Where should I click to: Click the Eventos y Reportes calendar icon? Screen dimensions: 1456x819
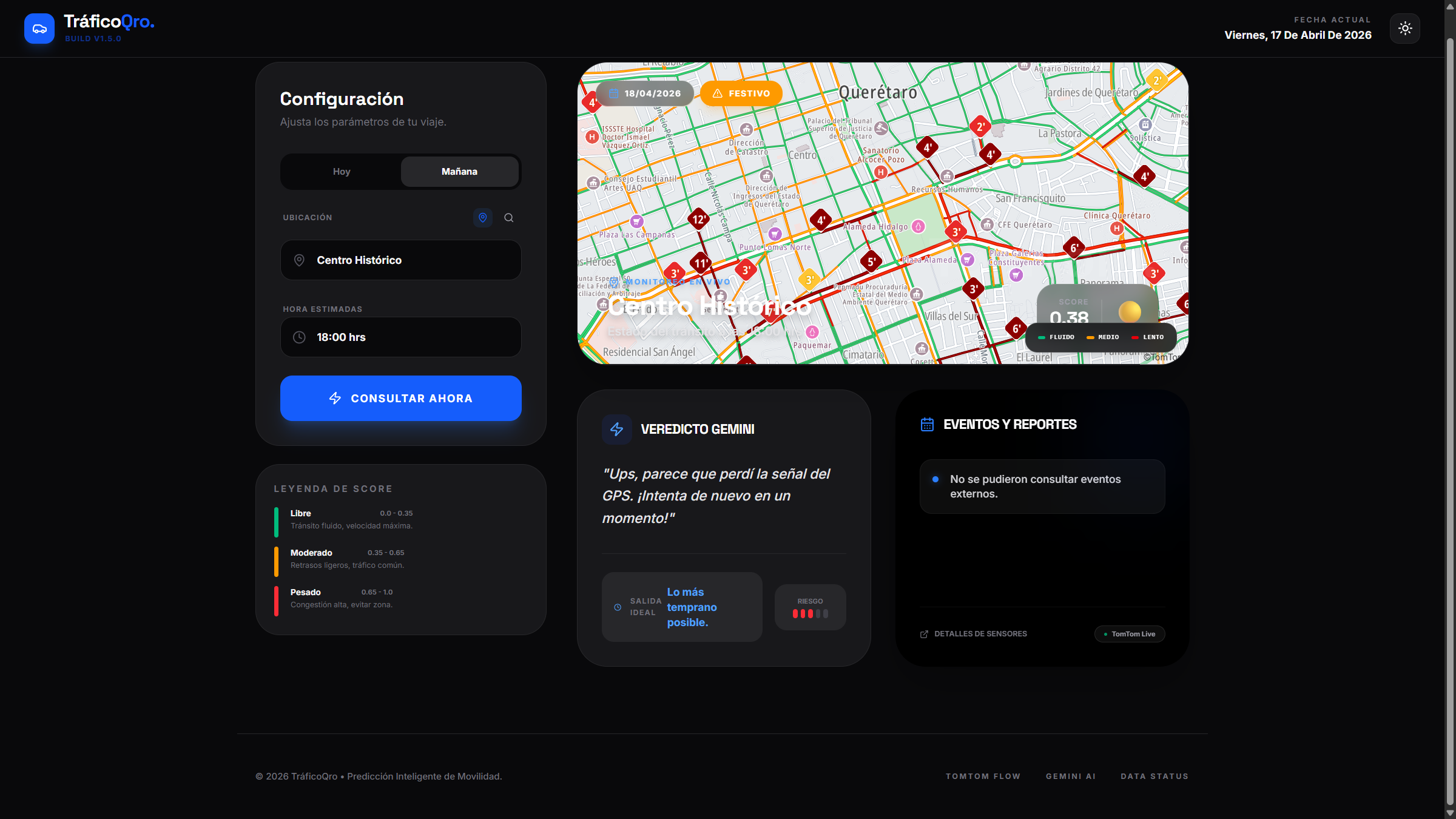(x=927, y=425)
